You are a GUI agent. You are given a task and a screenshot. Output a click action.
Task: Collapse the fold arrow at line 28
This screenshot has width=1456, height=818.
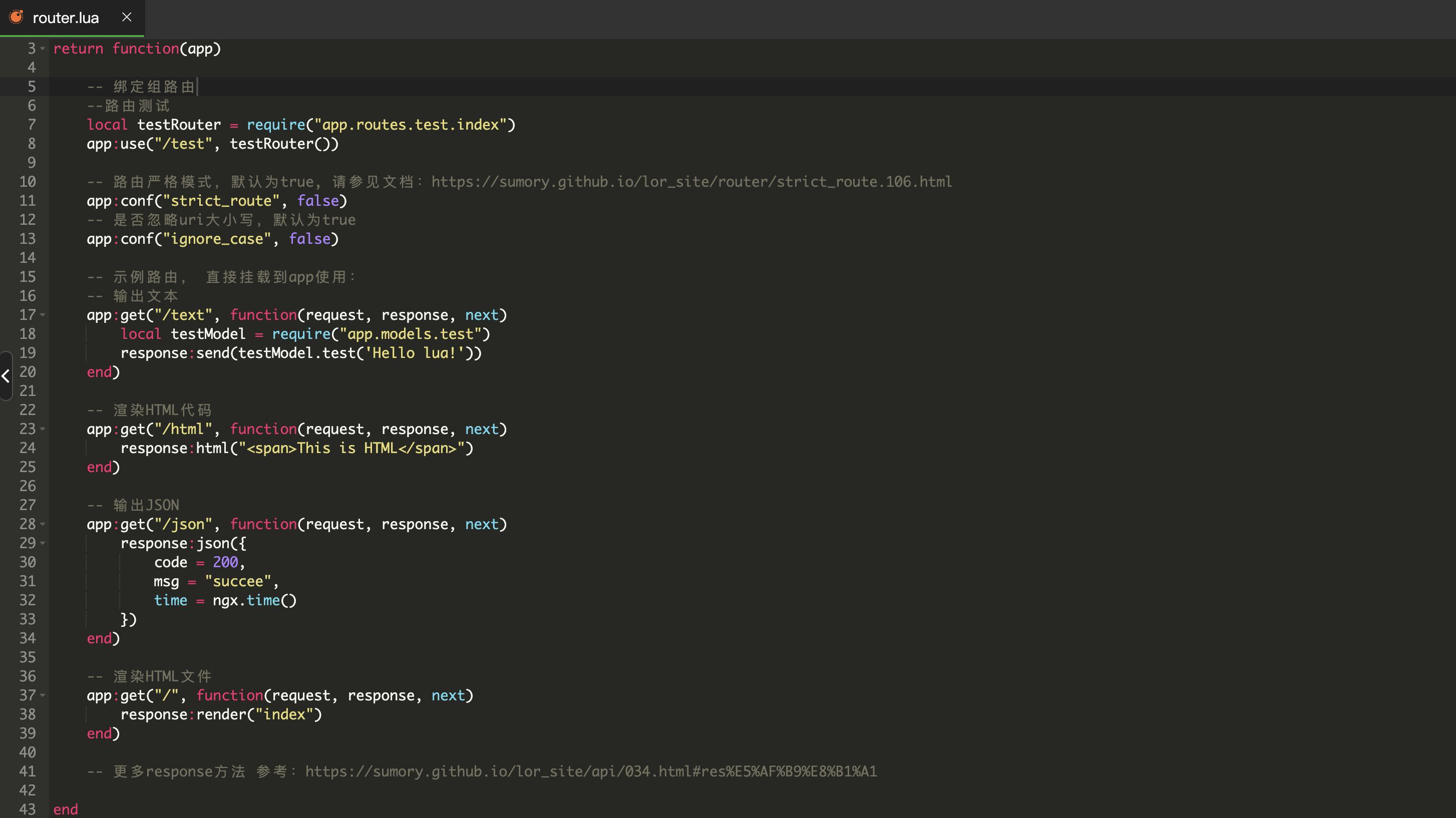pyautogui.click(x=43, y=524)
